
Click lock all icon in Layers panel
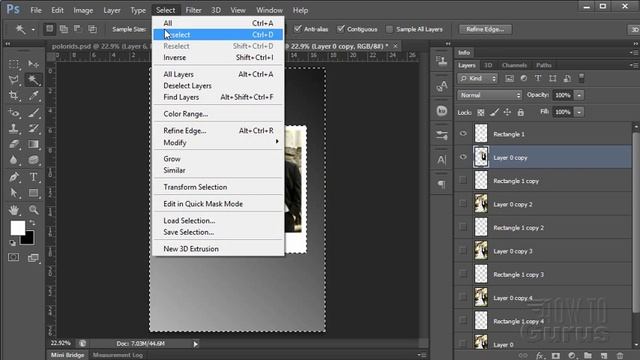[520, 112]
